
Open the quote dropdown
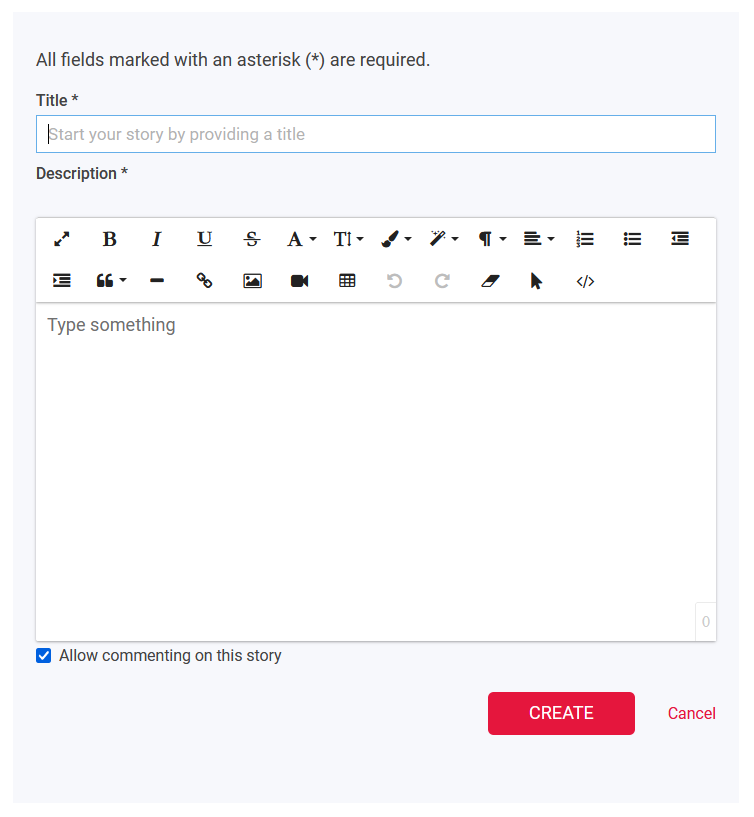(111, 281)
